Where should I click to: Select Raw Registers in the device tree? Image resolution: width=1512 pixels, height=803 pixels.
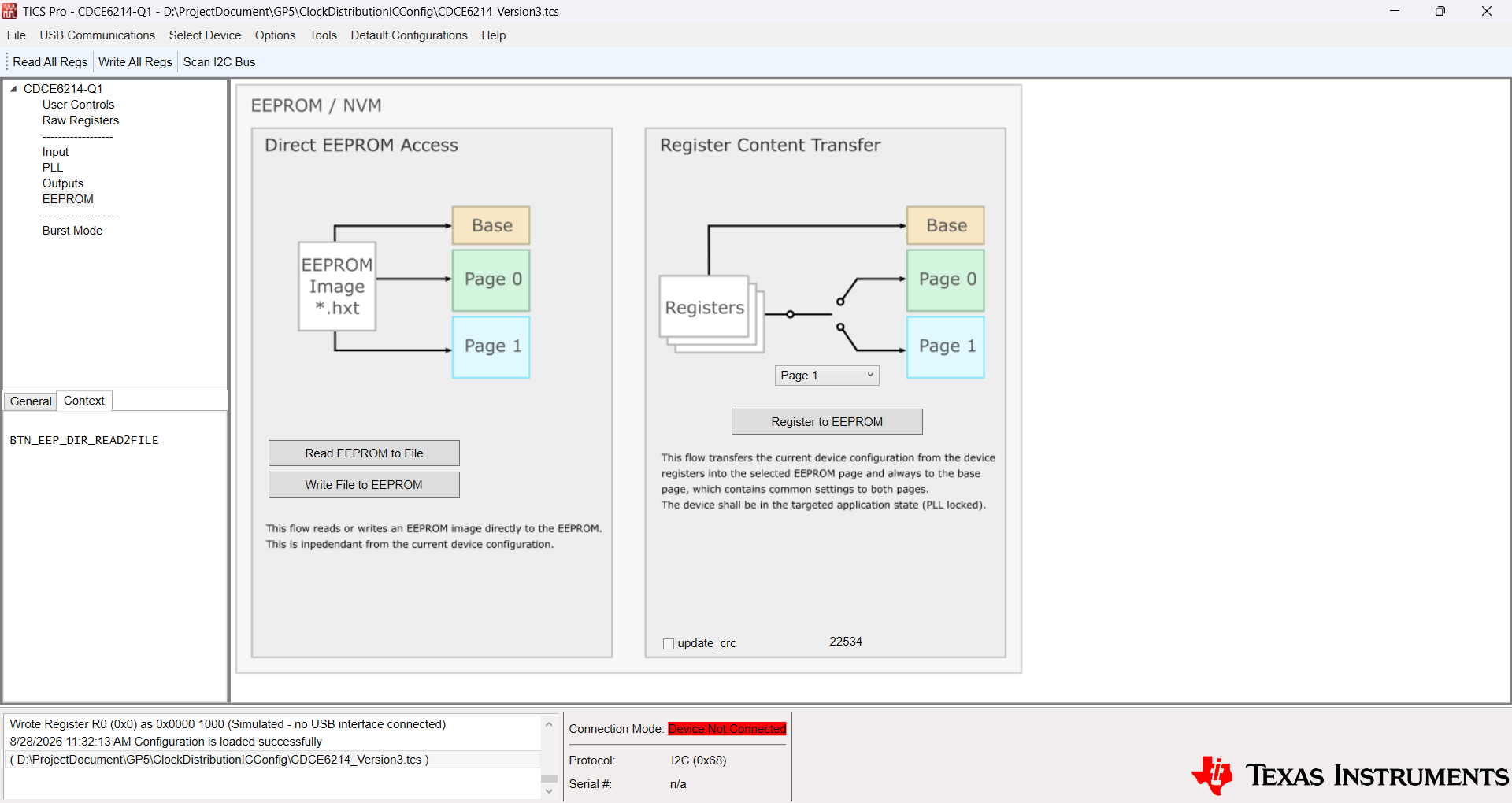point(80,120)
